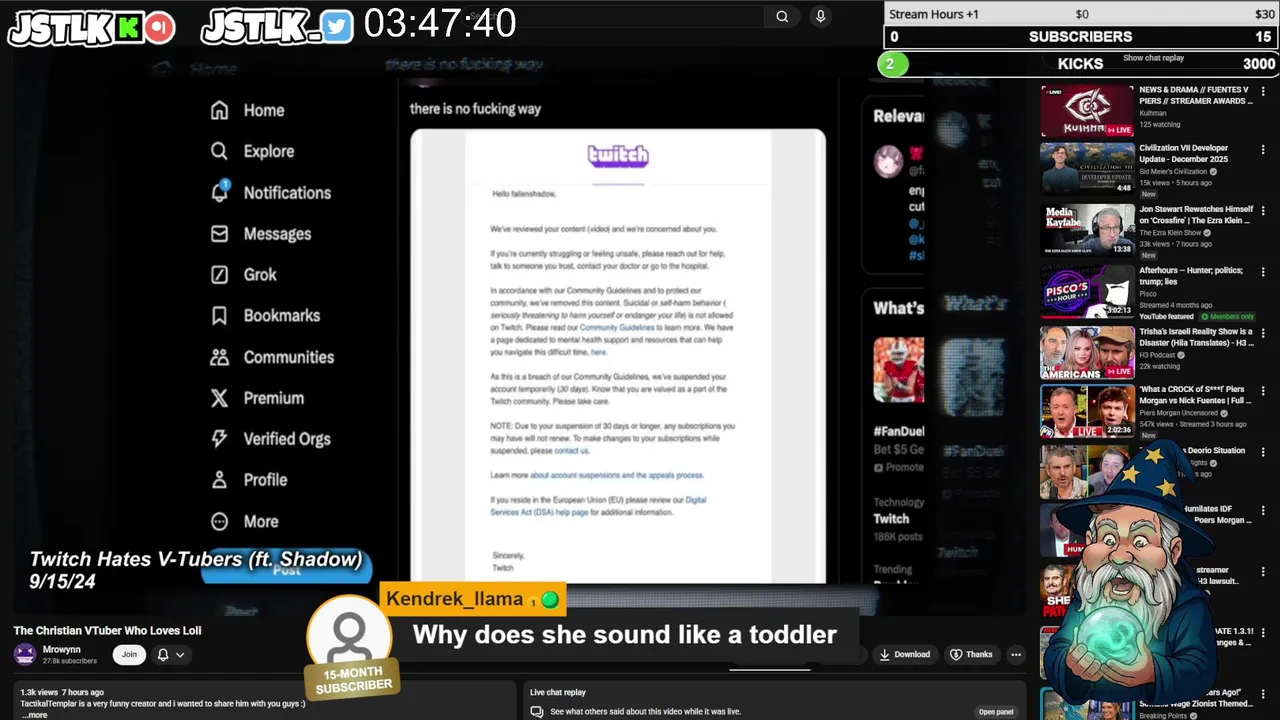Follow the Community Guidelines link in email
This screenshot has width=1280, height=720.
617,327
